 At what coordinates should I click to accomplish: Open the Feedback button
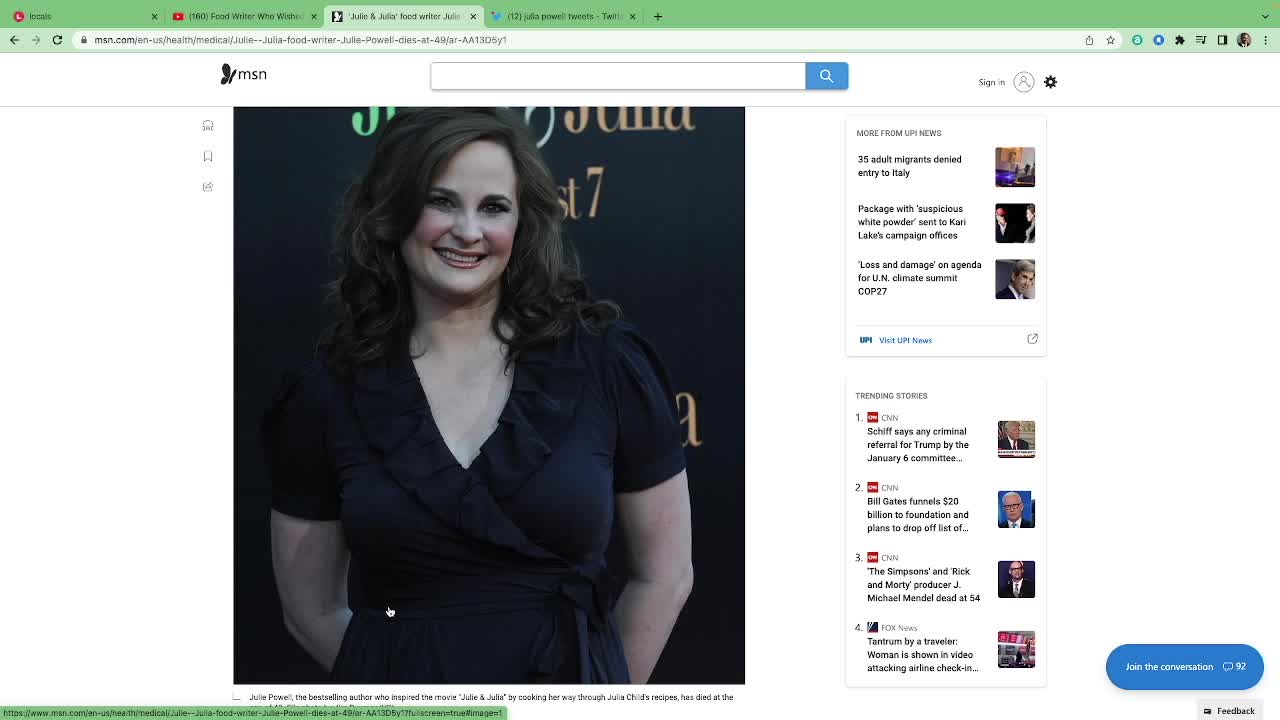click(x=1229, y=711)
